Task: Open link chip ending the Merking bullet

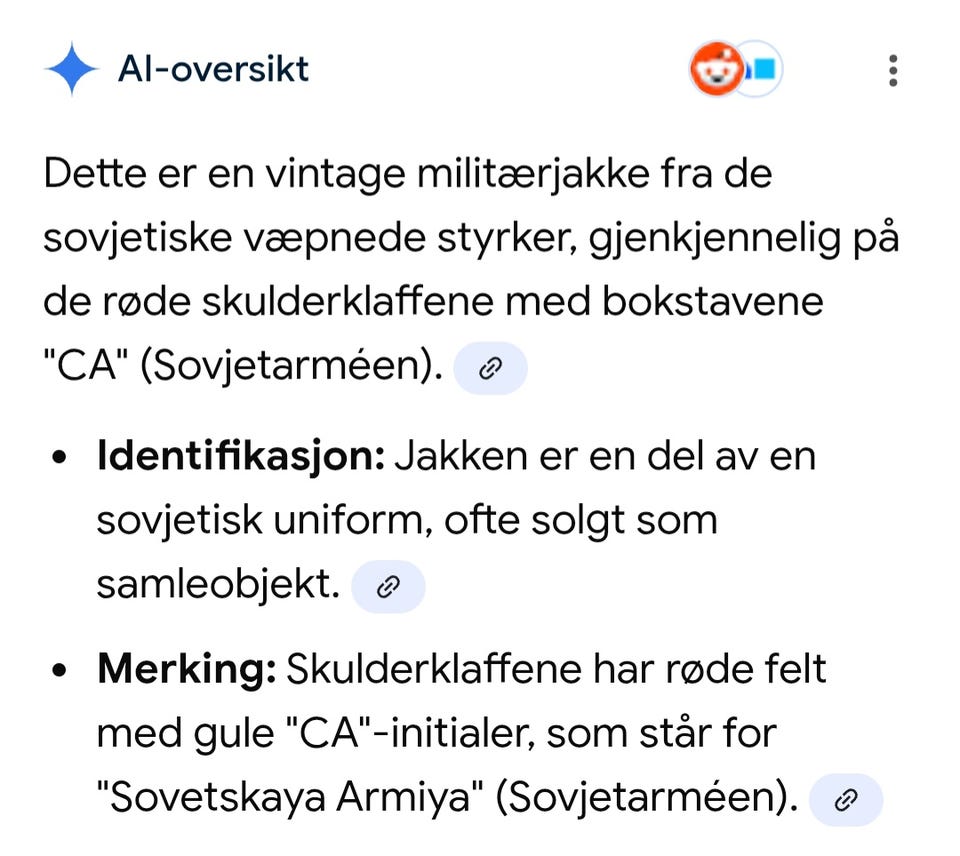Action: [846, 799]
